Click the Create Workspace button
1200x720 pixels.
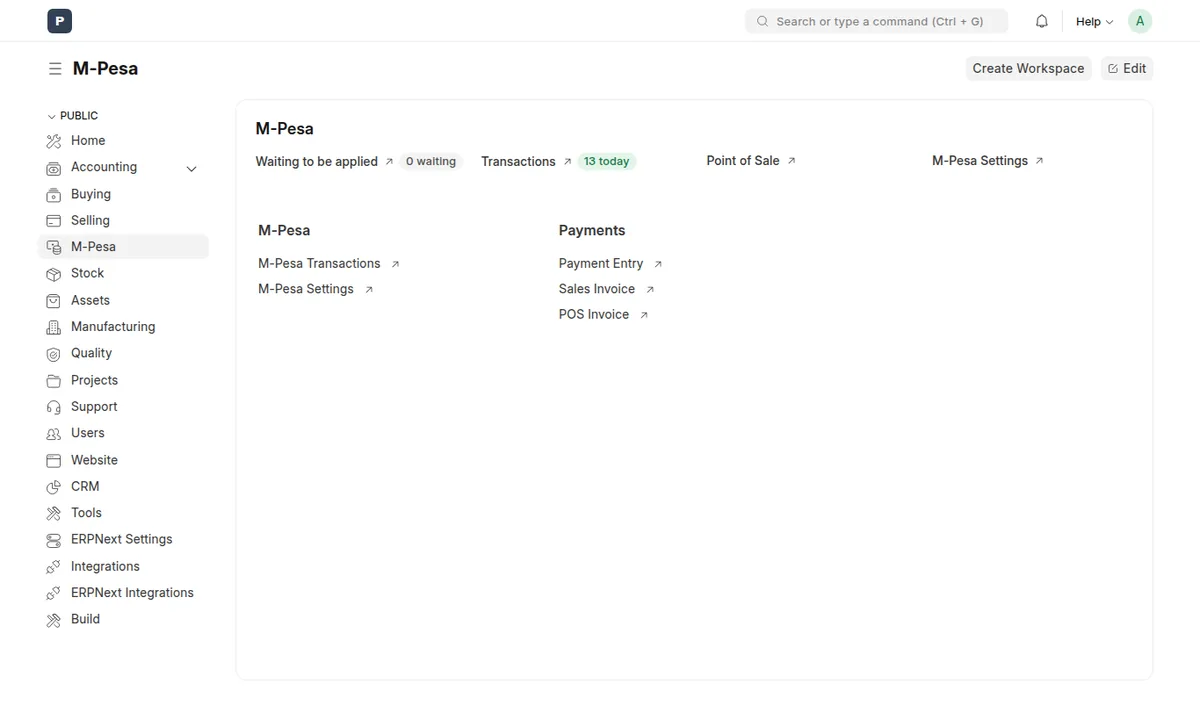coord(1028,68)
